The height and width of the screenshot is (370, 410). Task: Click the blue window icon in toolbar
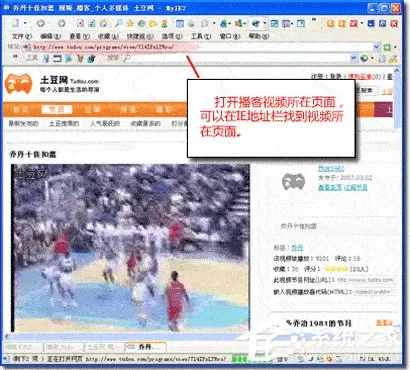[x=180, y=23]
